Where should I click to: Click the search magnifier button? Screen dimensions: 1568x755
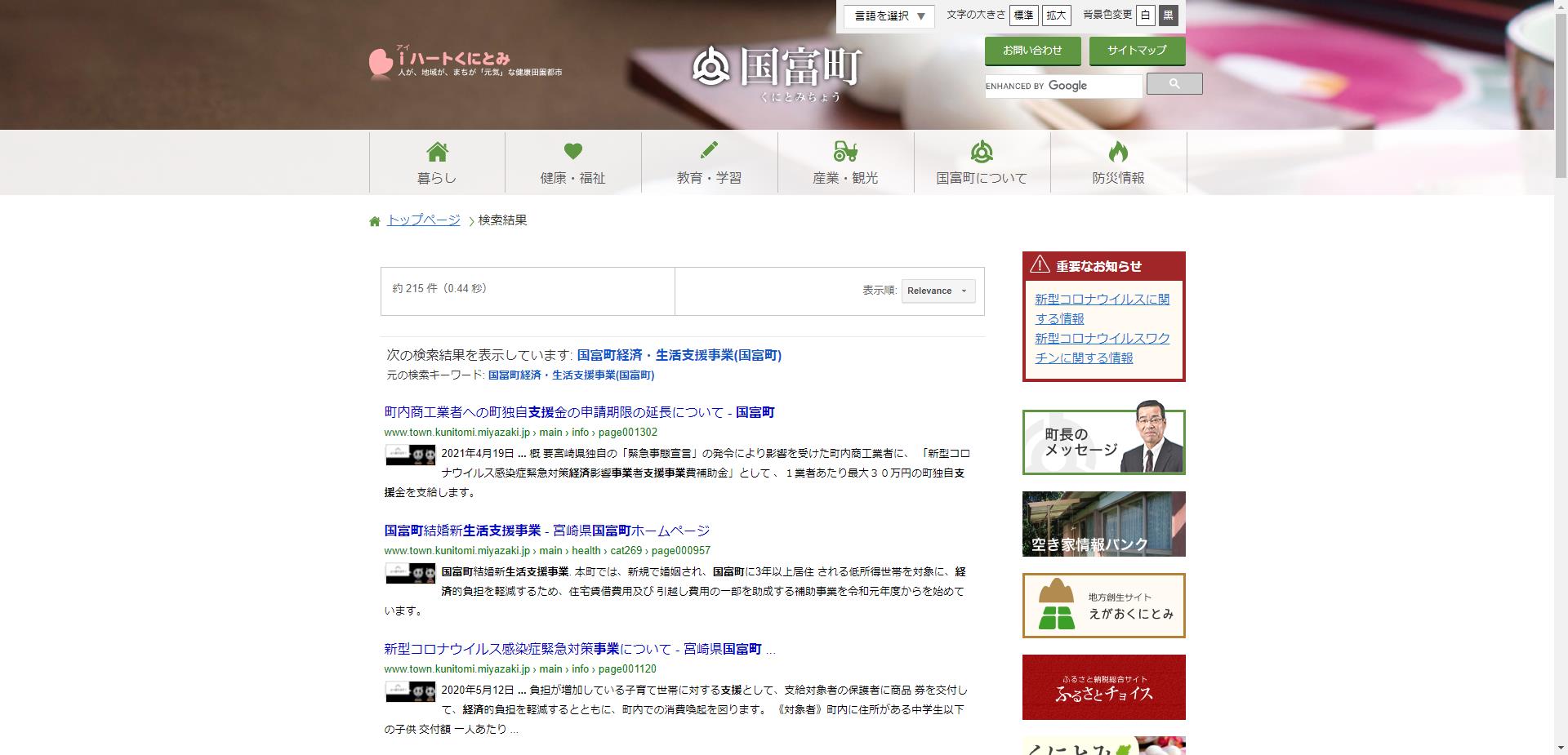[x=1174, y=83]
